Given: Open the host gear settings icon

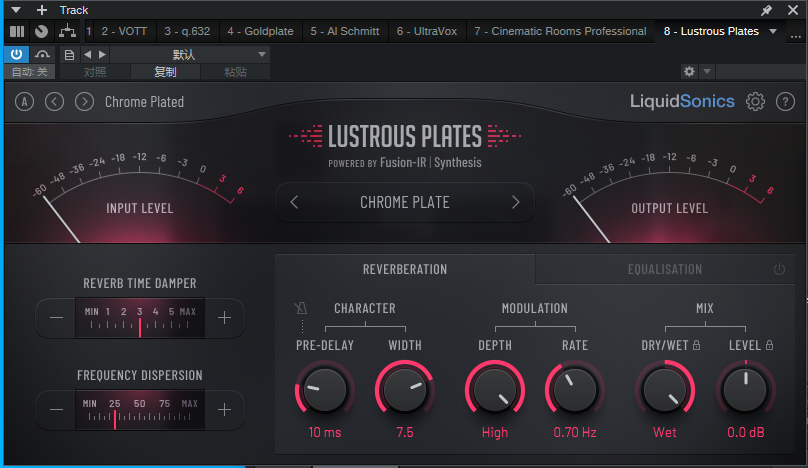Looking at the screenshot, I should click(689, 72).
